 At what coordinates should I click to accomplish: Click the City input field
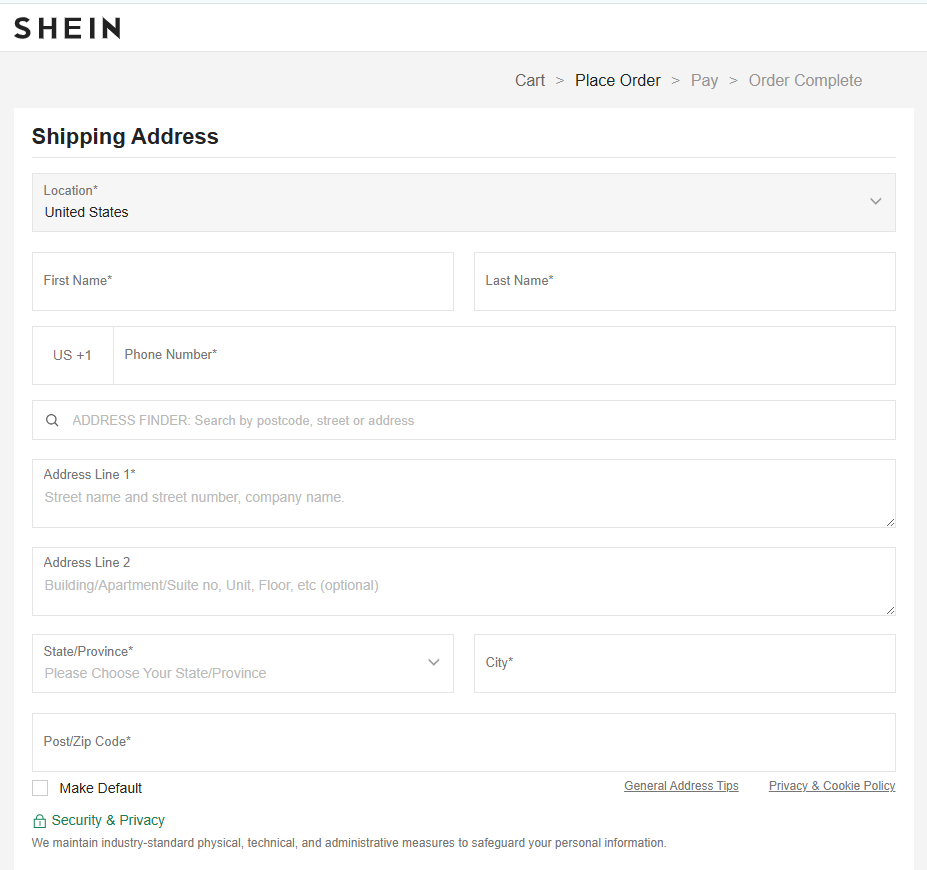click(x=684, y=663)
